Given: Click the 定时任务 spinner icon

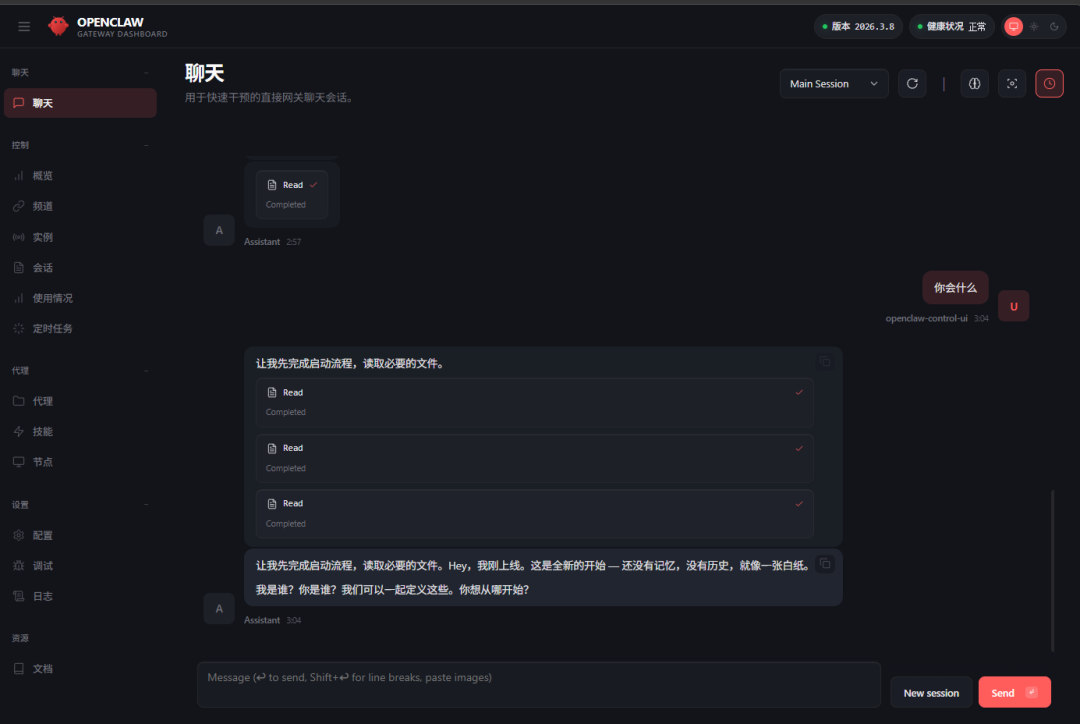Looking at the screenshot, I should 19,329.
